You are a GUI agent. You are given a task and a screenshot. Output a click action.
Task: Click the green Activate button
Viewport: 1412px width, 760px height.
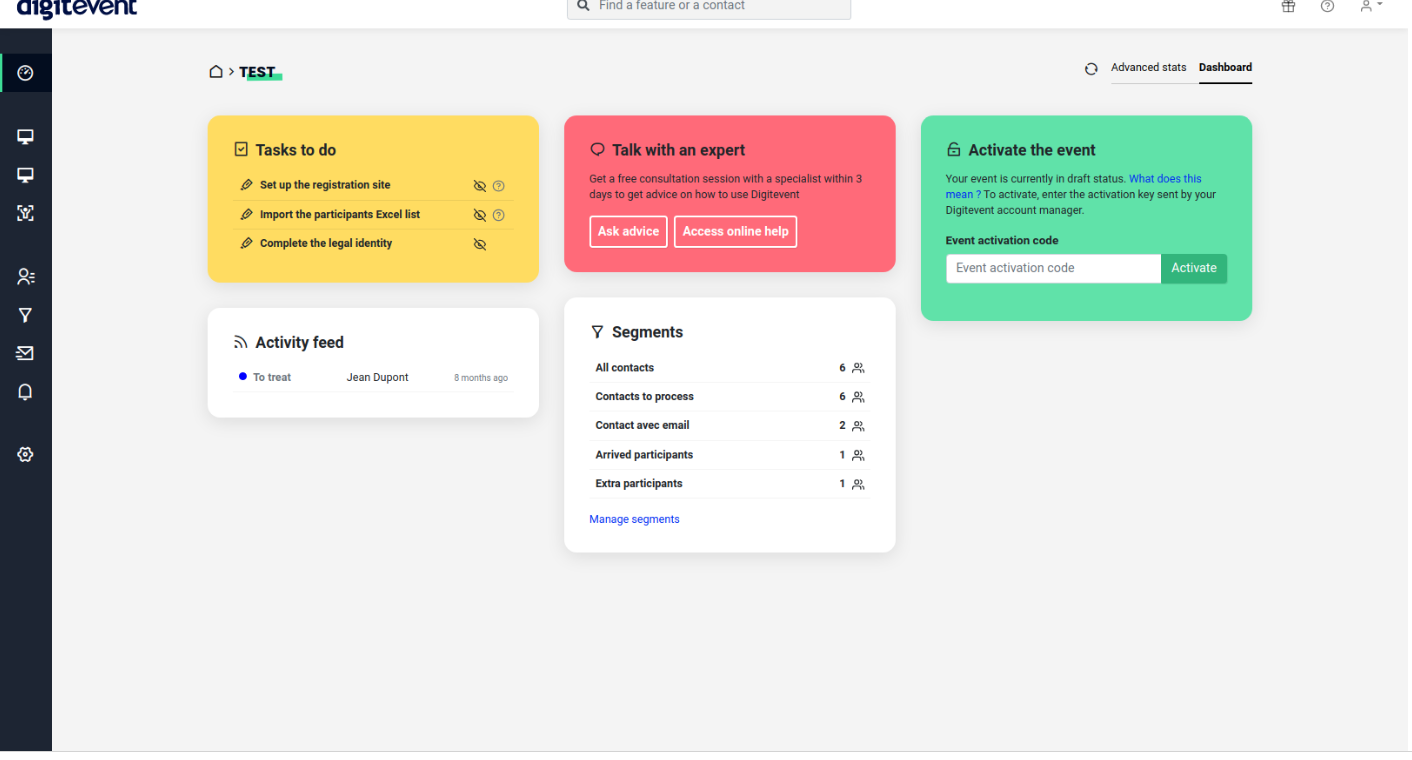(1194, 268)
